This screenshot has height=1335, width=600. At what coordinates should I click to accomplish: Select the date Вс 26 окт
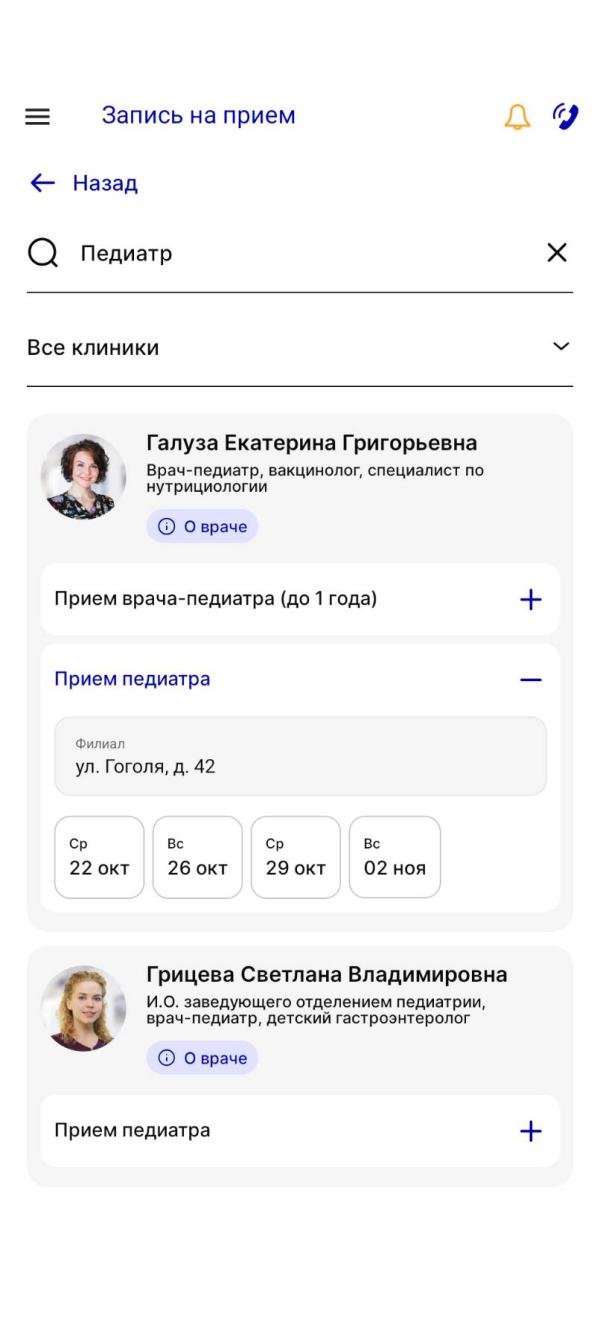(x=197, y=857)
